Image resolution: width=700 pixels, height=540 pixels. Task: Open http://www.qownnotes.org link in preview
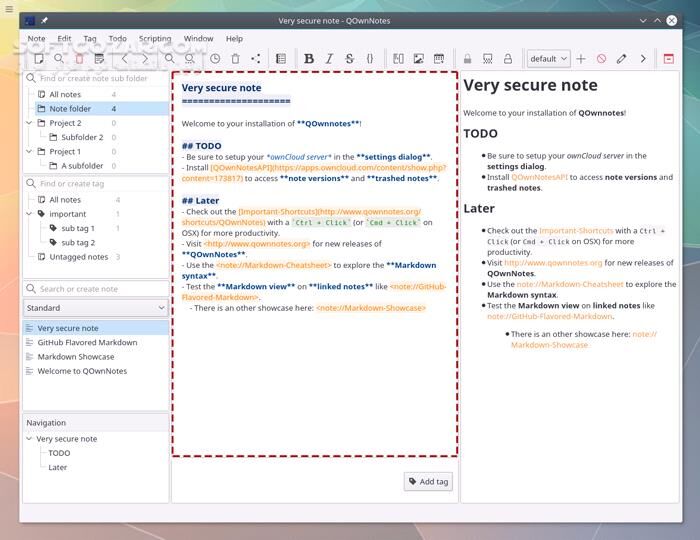[x=553, y=263]
